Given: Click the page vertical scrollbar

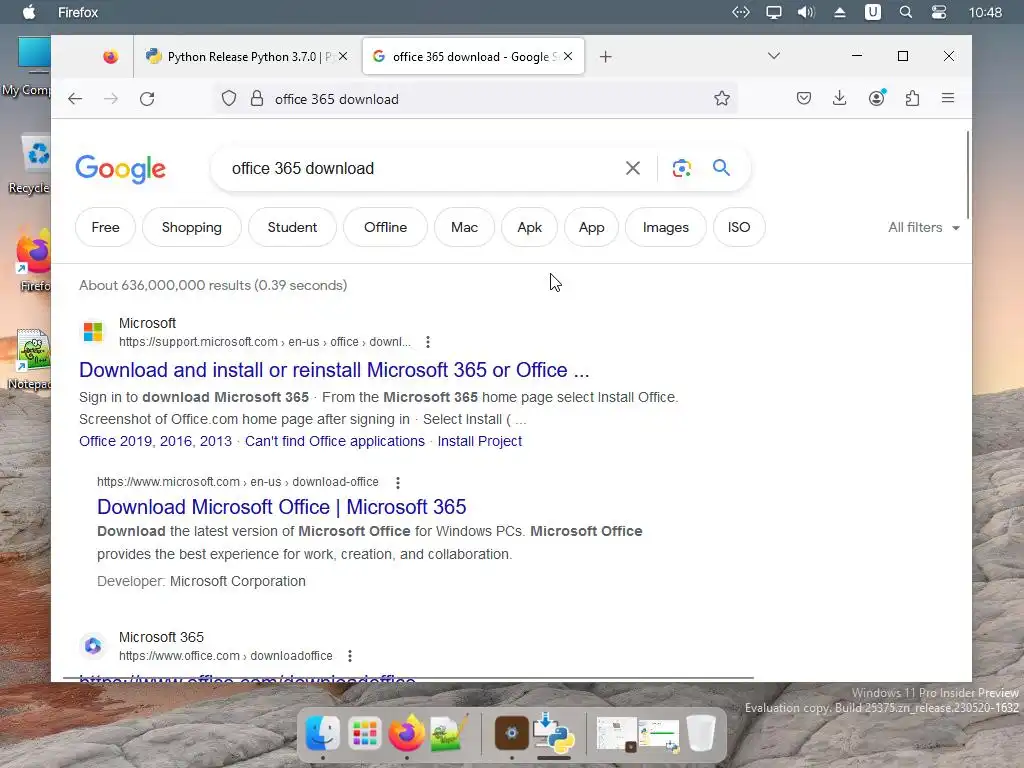Looking at the screenshot, I should (x=968, y=175).
